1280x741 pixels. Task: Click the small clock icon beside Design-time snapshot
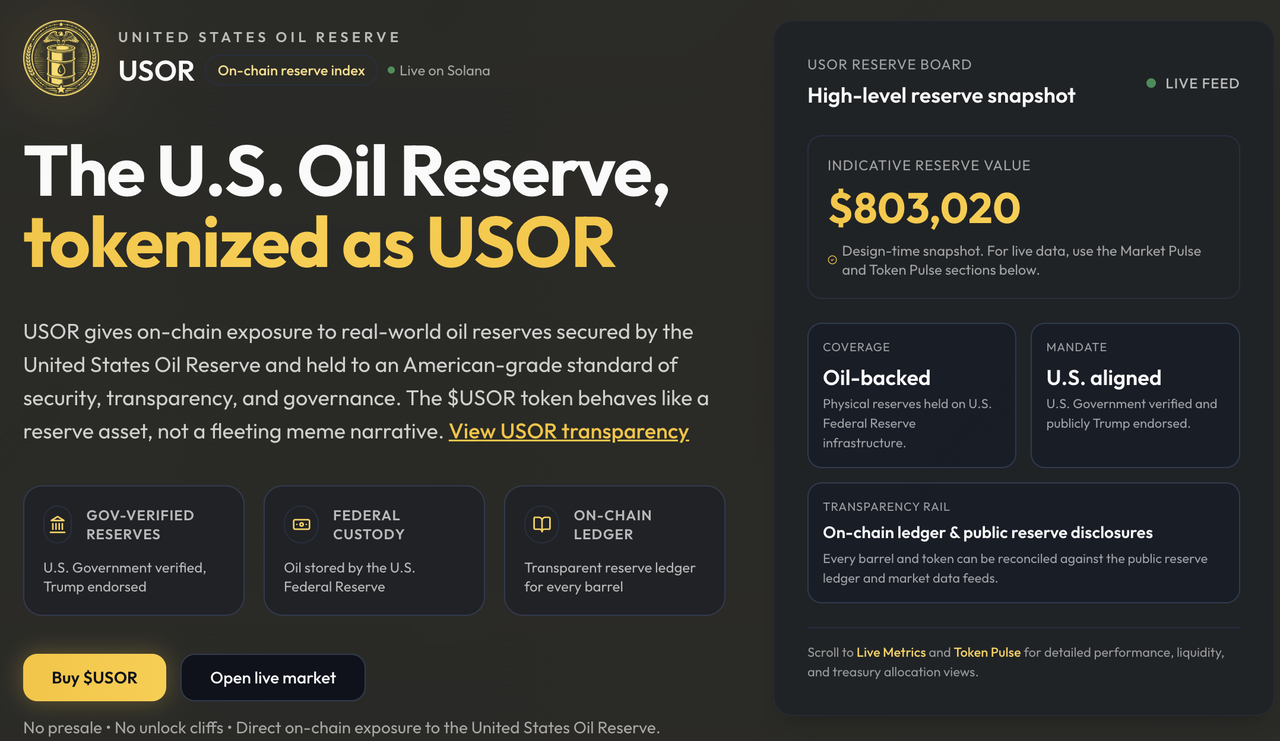pos(832,261)
